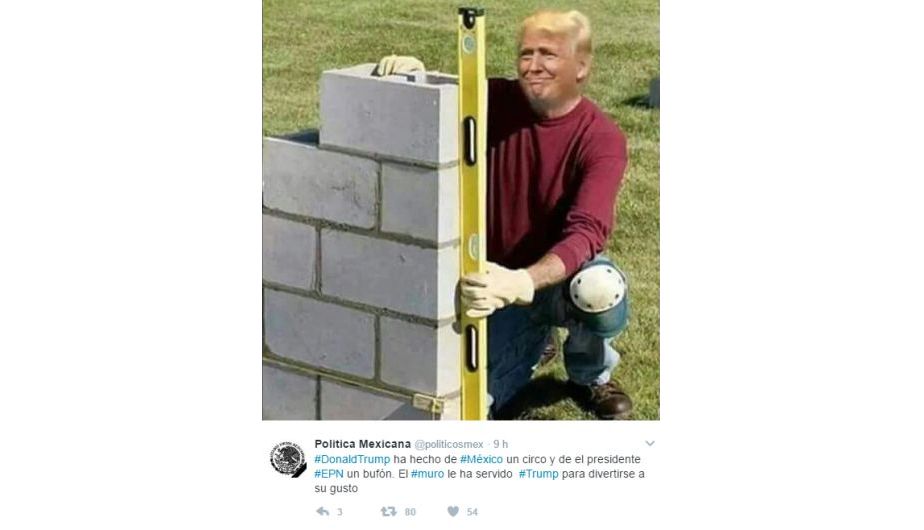The width and height of the screenshot is (924, 530).
Task: Open the 9 h timestamp link
Action: 500,445
